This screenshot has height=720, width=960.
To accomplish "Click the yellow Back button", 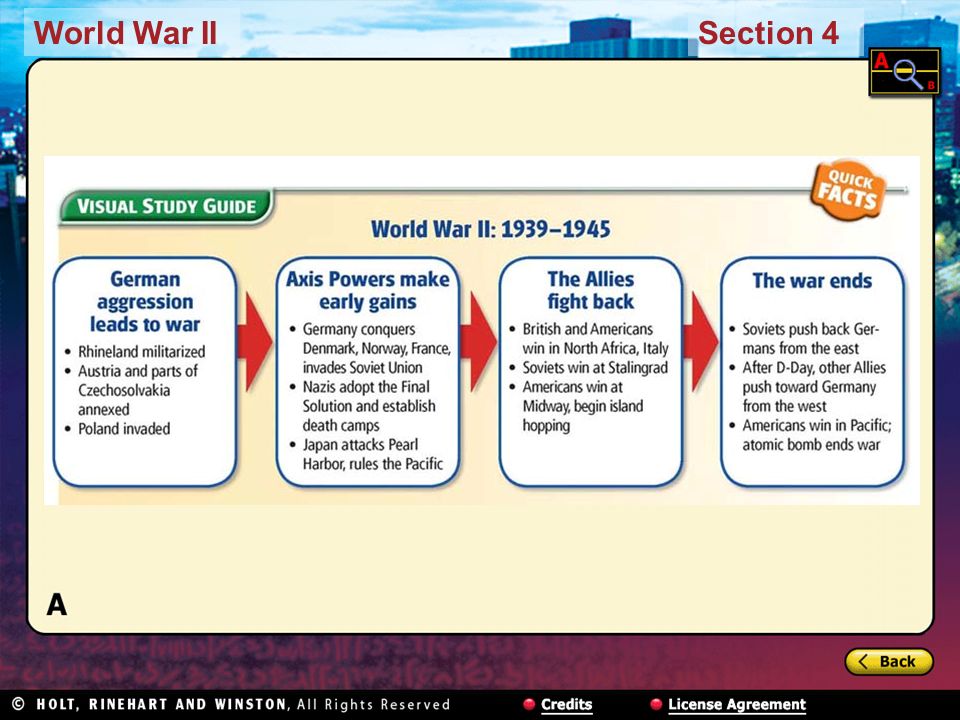I will click(889, 661).
